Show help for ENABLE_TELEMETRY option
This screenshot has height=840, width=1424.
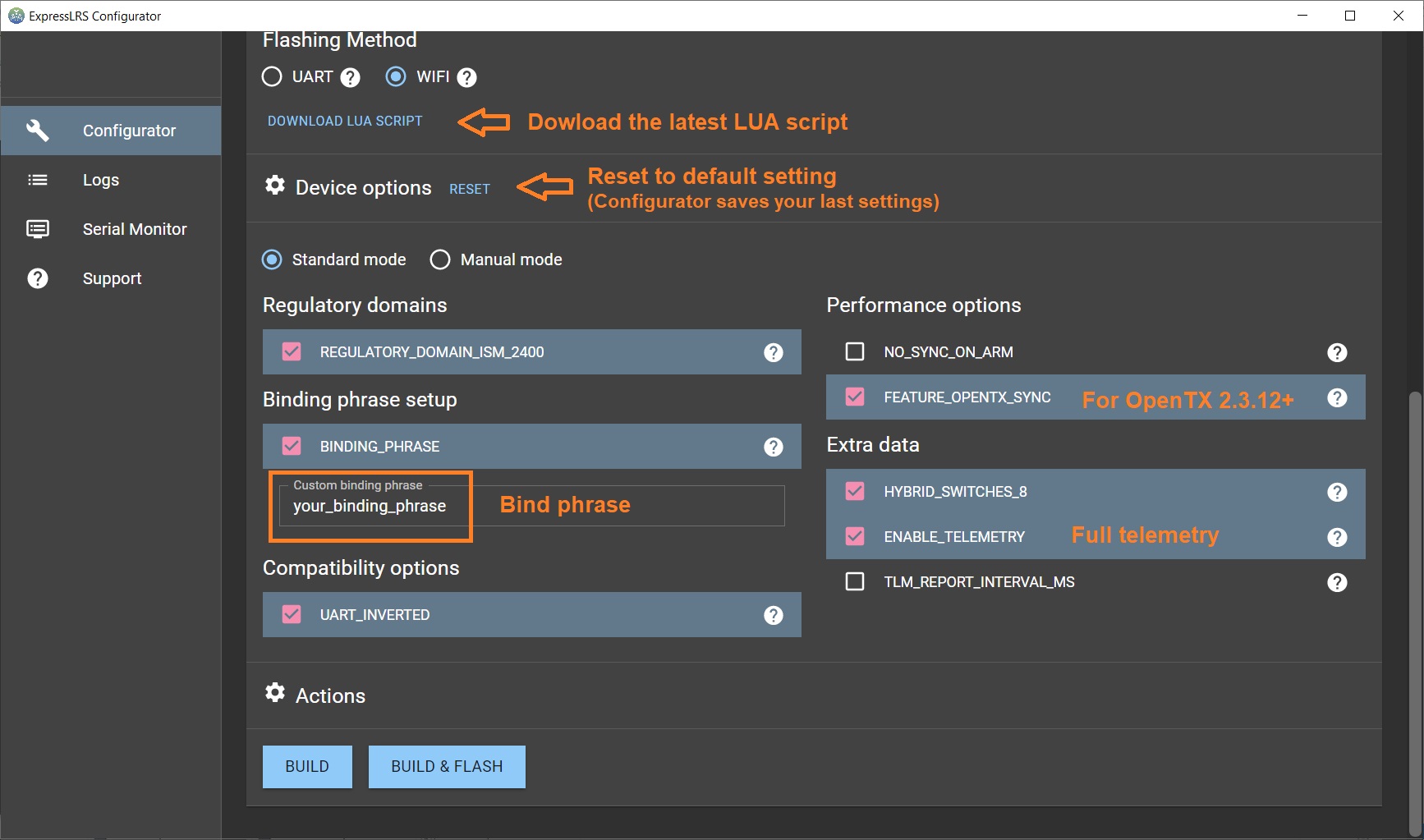1337,537
